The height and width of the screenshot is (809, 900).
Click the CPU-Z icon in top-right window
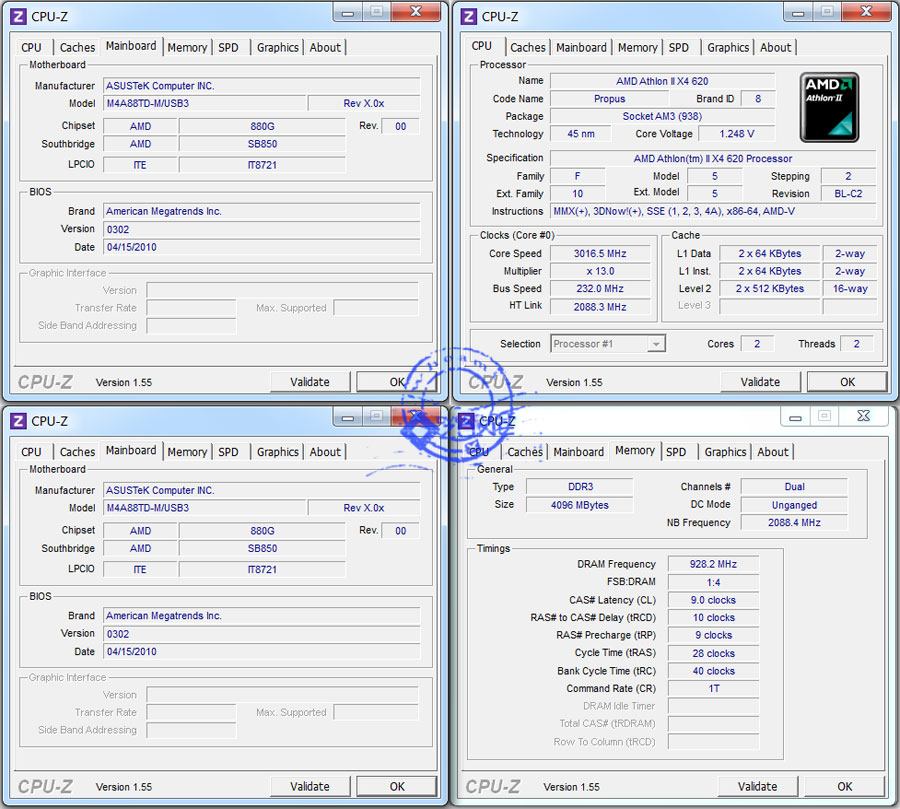click(468, 17)
